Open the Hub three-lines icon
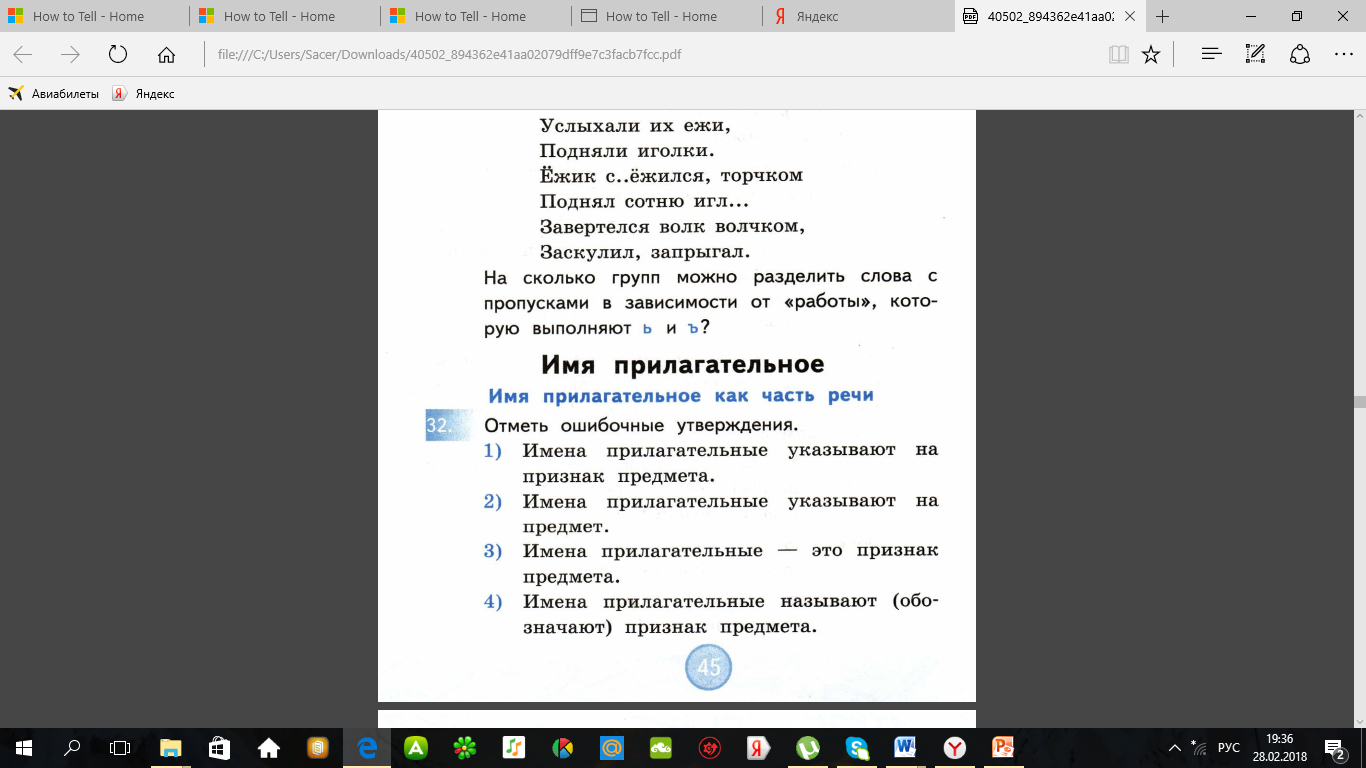This screenshot has width=1366, height=768. click(1212, 55)
